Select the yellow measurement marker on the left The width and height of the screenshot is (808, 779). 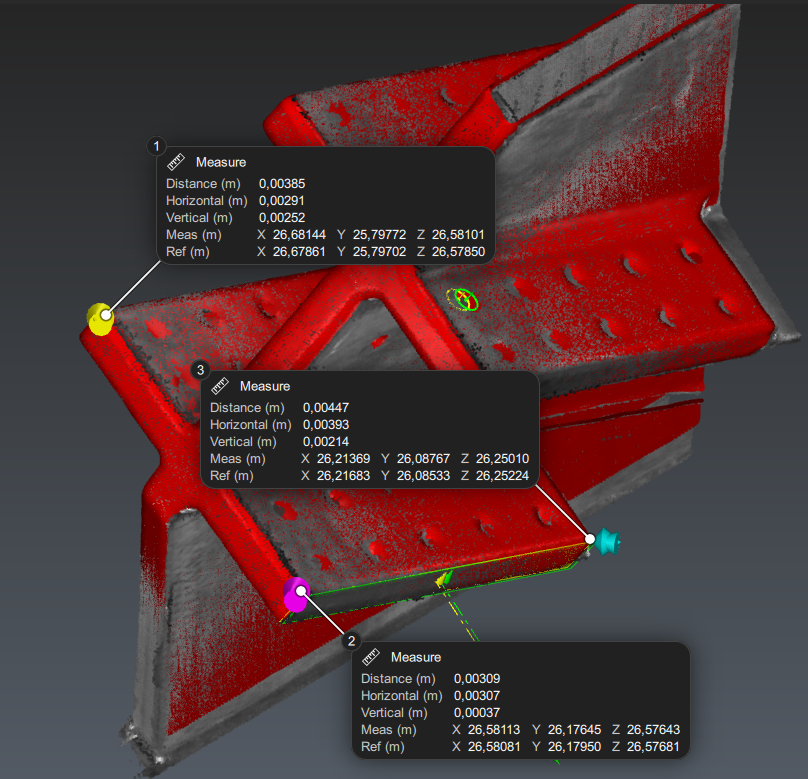100,319
